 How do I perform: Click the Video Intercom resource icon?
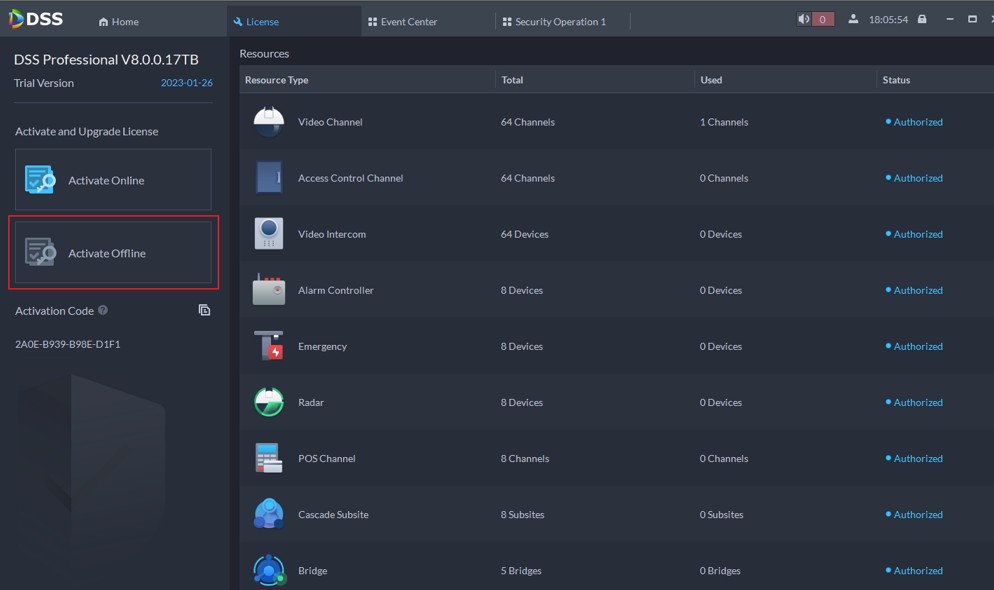click(x=268, y=234)
